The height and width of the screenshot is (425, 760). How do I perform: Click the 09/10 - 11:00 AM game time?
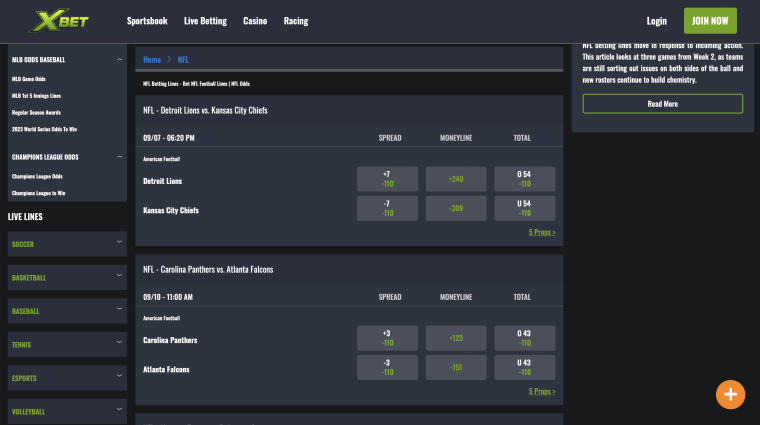[x=168, y=297]
